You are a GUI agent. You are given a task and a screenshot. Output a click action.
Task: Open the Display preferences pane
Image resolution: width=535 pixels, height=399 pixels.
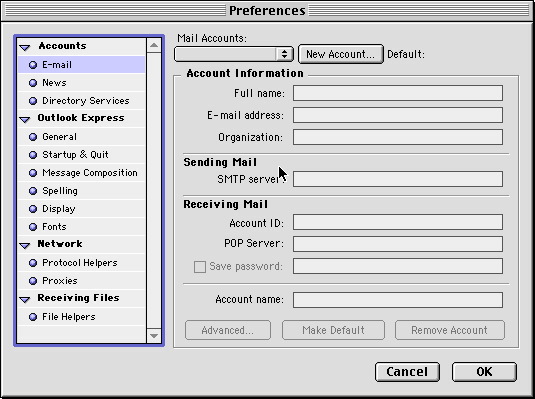tap(82, 209)
